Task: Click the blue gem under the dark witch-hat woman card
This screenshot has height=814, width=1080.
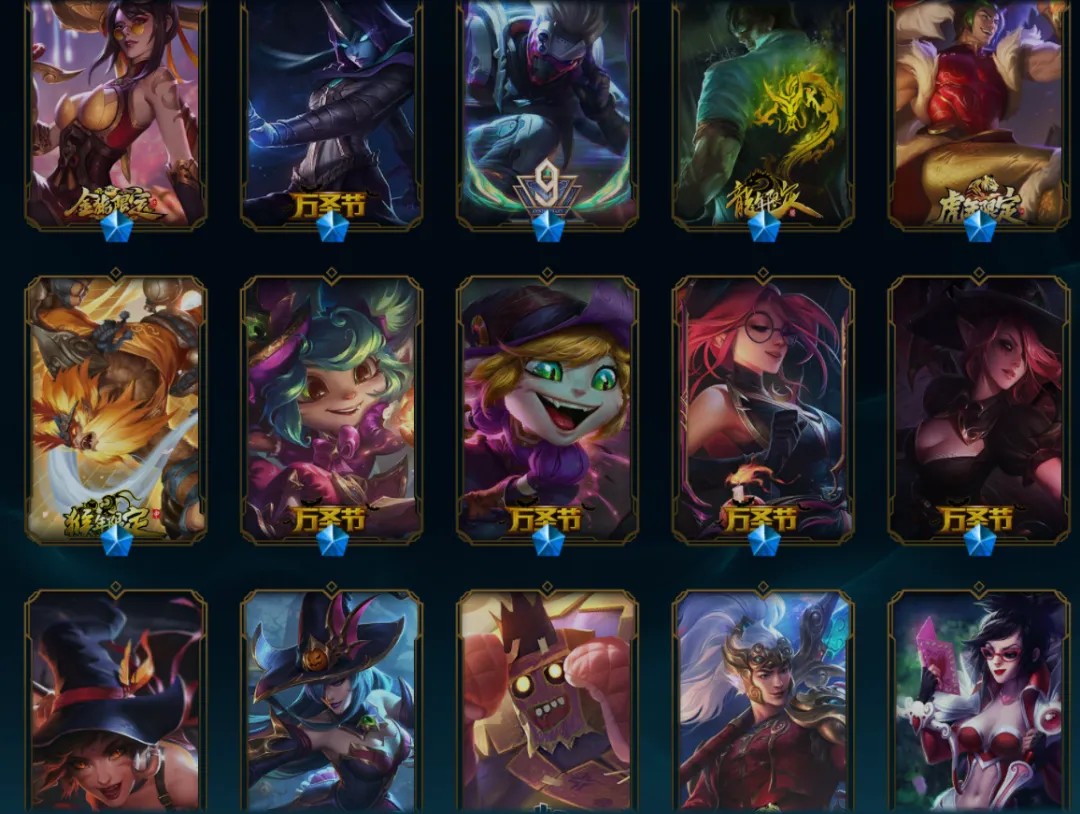Action: [979, 541]
